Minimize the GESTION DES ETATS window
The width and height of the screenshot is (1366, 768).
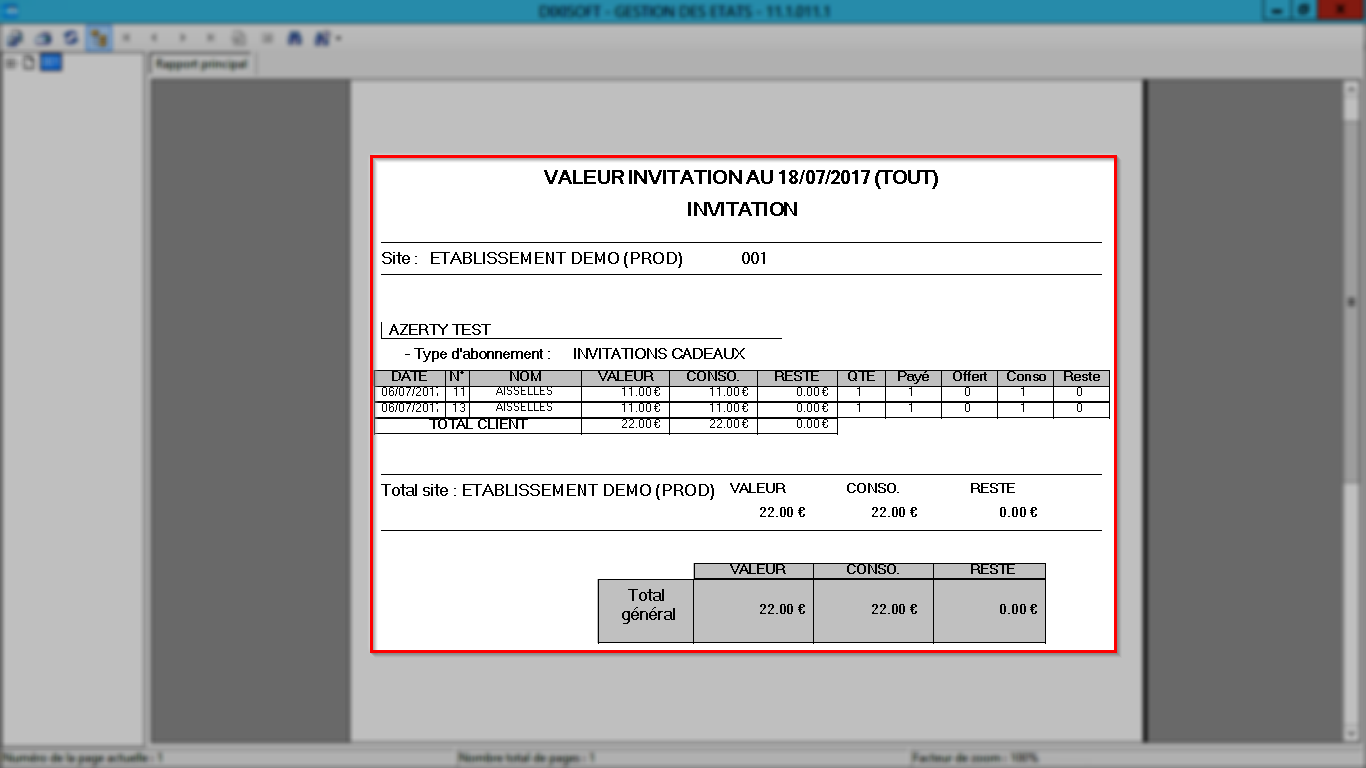pos(1278,10)
